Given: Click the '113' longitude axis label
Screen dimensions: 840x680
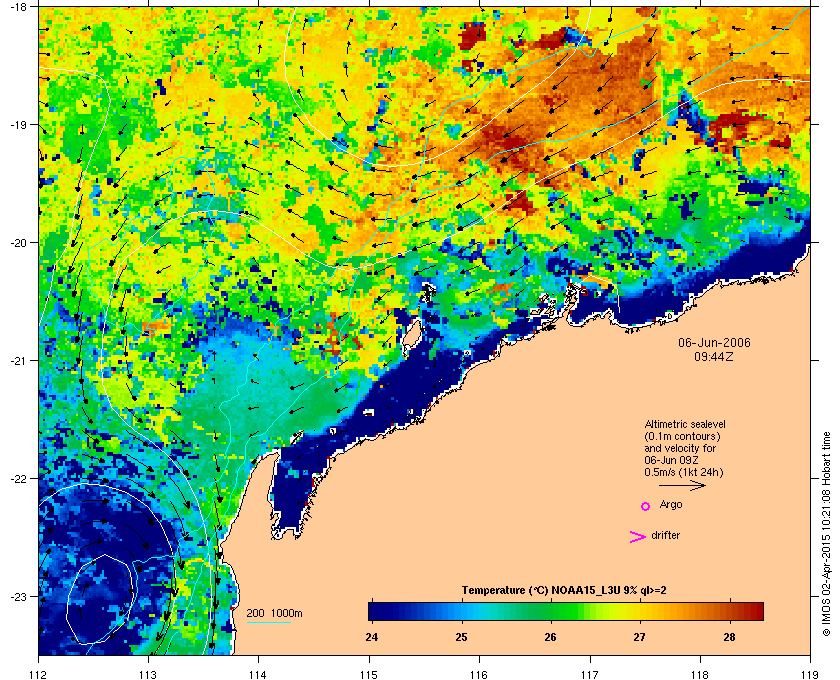Looking at the screenshot, I should [x=148, y=675].
